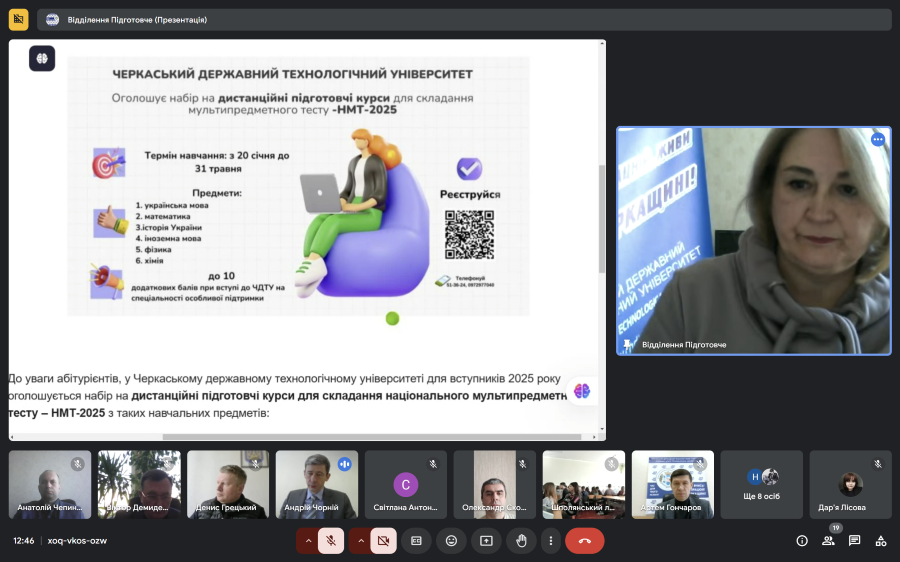900x562 pixels.
Task: Click the muted mic icon on Дар'я Лісова tile
Action: [878, 464]
